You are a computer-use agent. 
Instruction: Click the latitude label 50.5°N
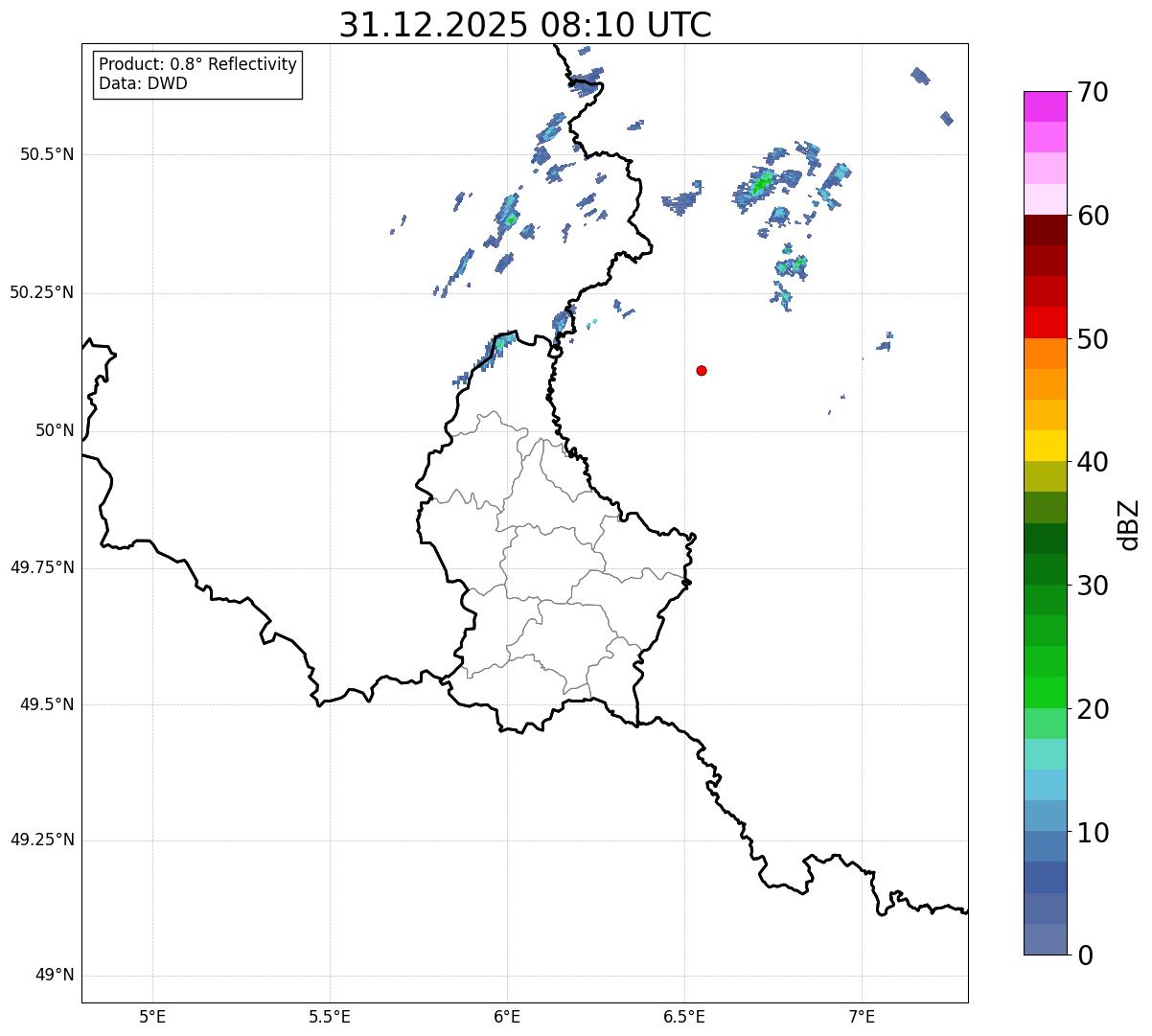pyautogui.click(x=47, y=154)
